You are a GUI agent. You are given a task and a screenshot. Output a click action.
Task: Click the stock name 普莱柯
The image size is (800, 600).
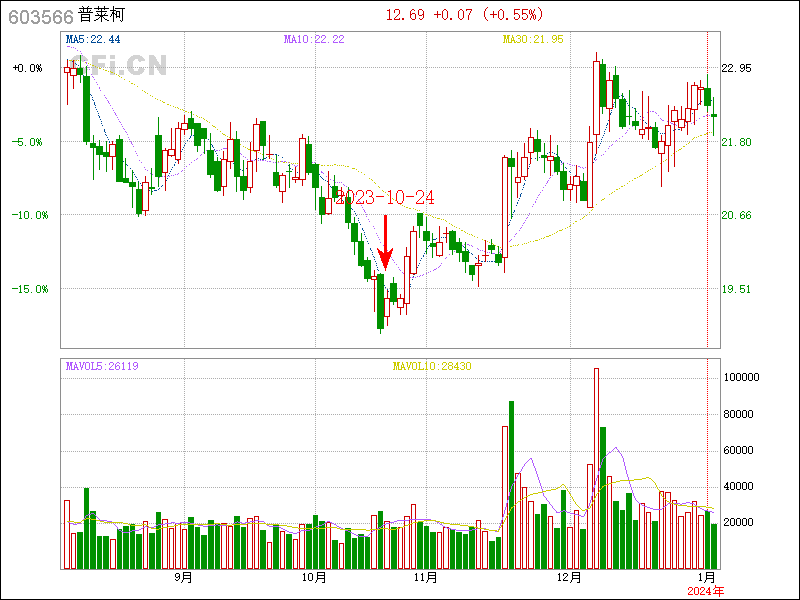103,16
